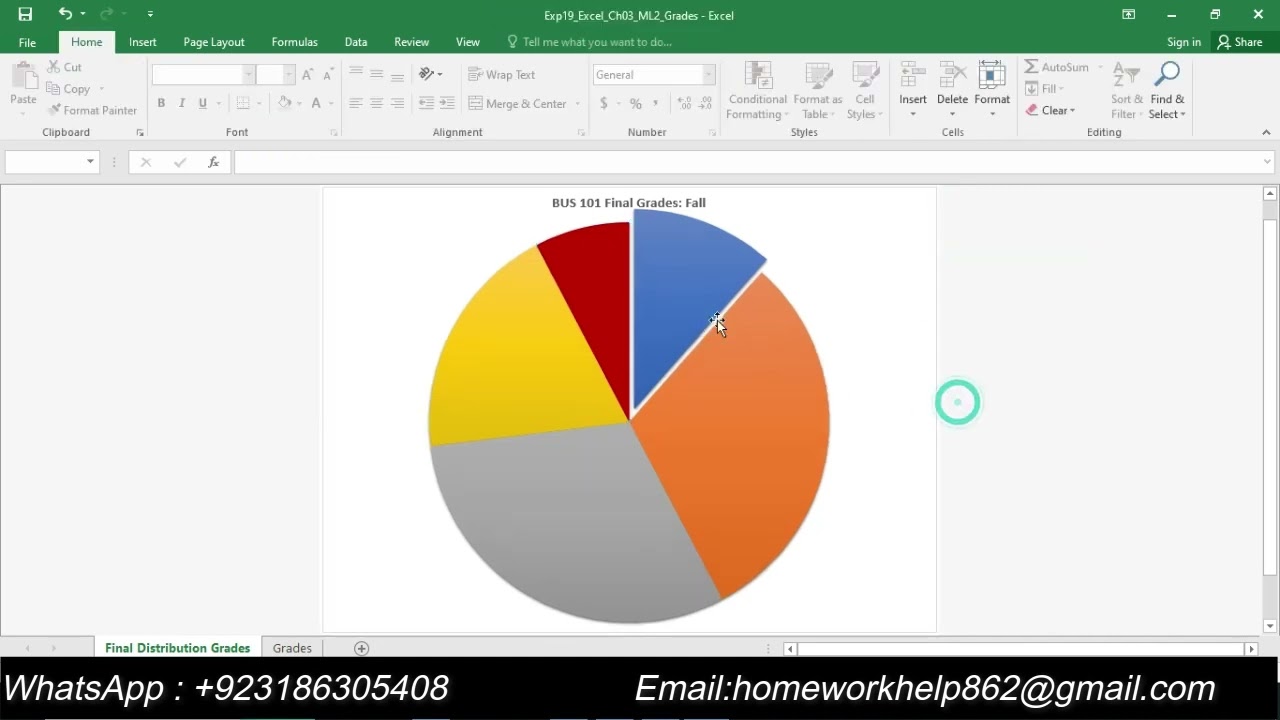
Task: Open the Formulas tab
Action: coord(294,42)
